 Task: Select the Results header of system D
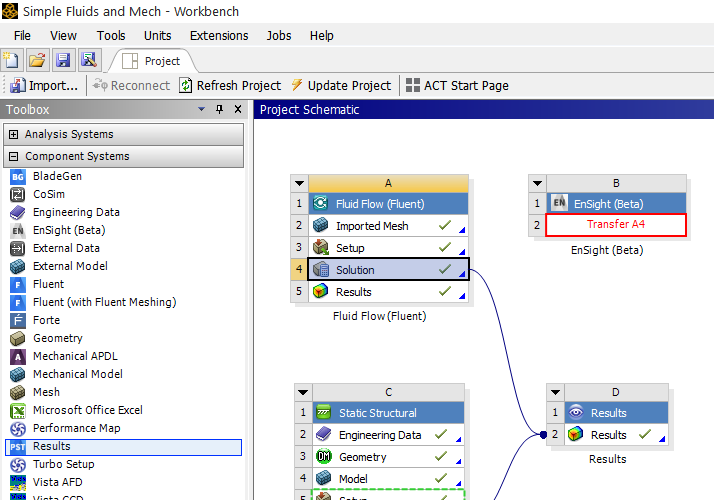point(617,413)
